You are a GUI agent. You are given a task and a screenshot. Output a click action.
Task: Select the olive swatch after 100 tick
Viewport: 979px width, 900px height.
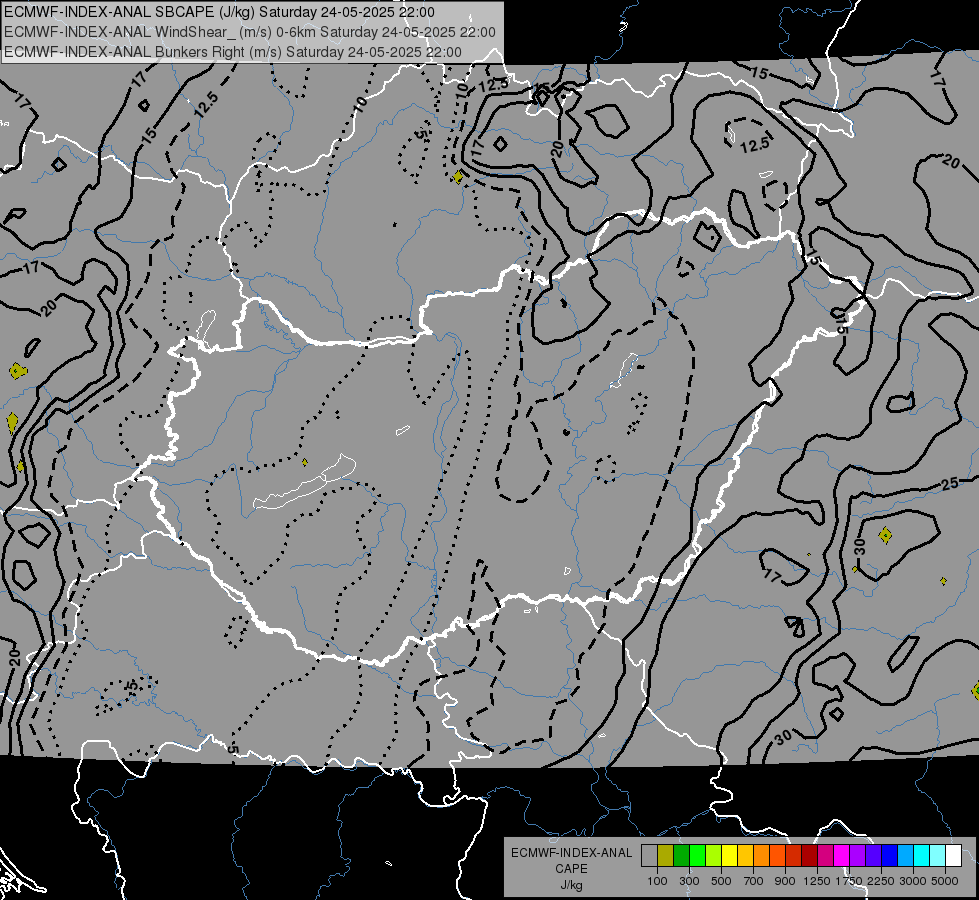(x=666, y=855)
